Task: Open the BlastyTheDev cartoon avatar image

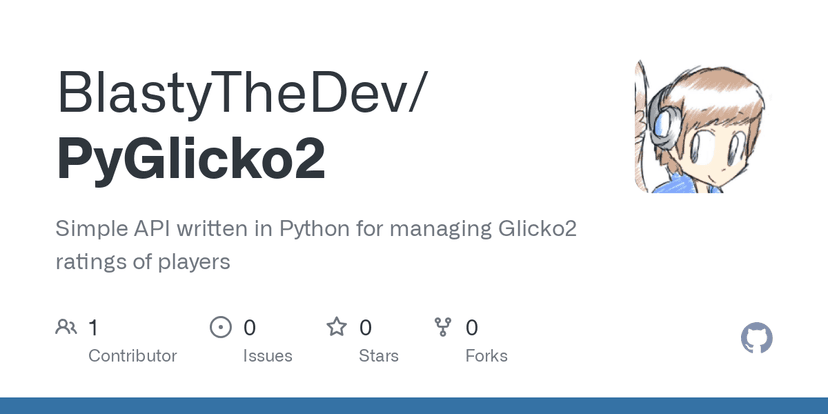Action: point(704,125)
